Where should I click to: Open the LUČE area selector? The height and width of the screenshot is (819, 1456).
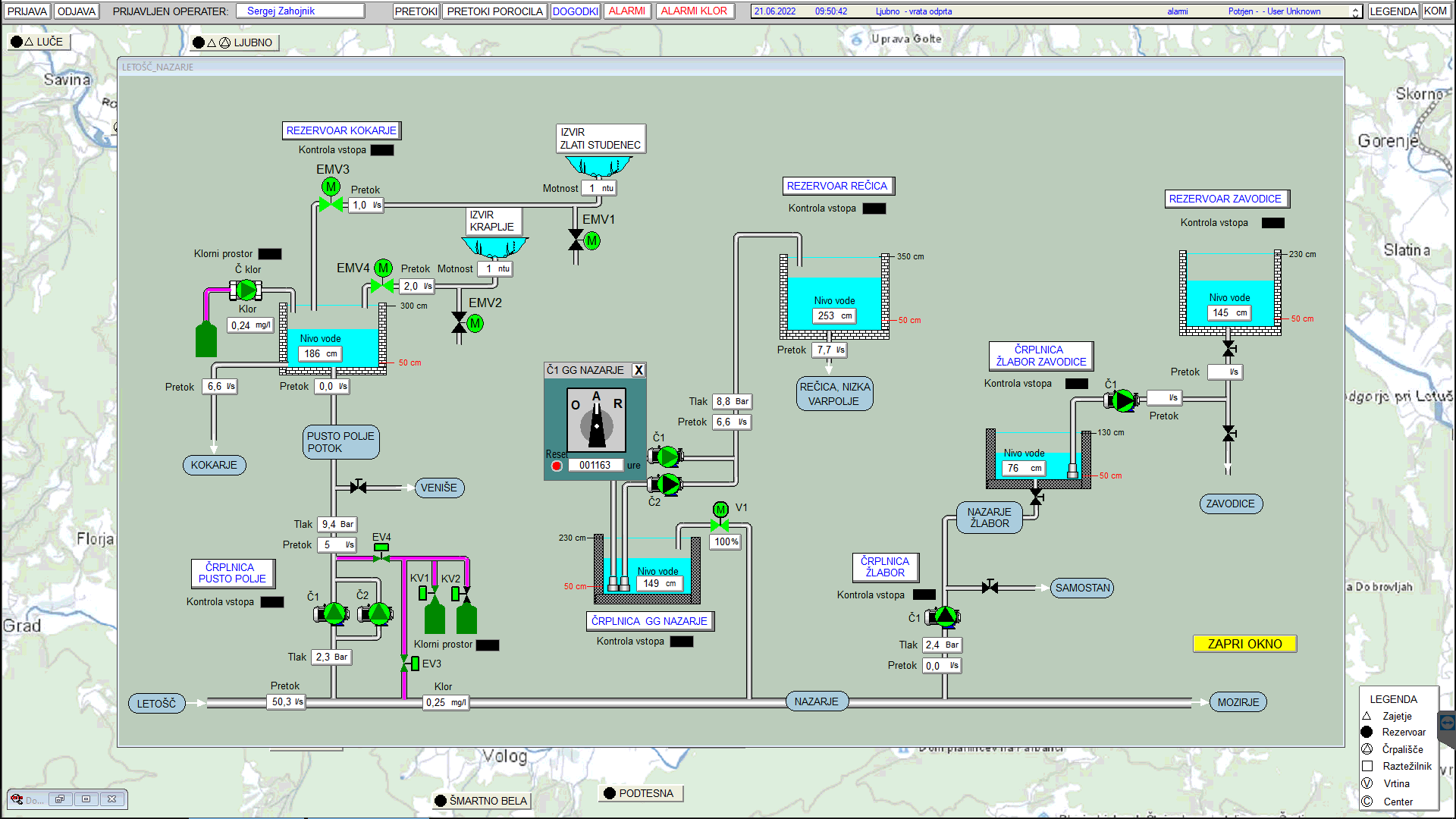(38, 42)
